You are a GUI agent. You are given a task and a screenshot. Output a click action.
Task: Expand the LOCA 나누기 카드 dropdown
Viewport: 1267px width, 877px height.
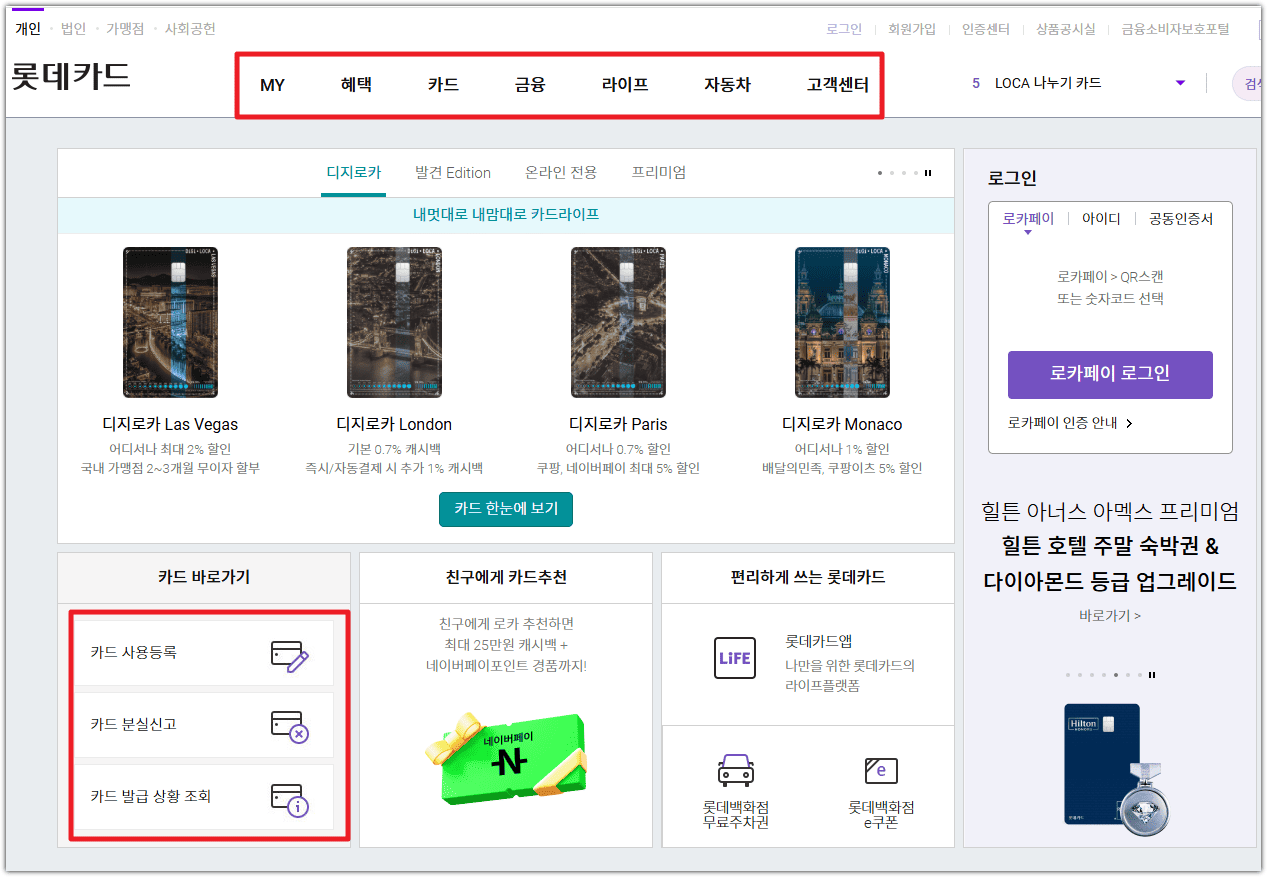pyautogui.click(x=1180, y=84)
